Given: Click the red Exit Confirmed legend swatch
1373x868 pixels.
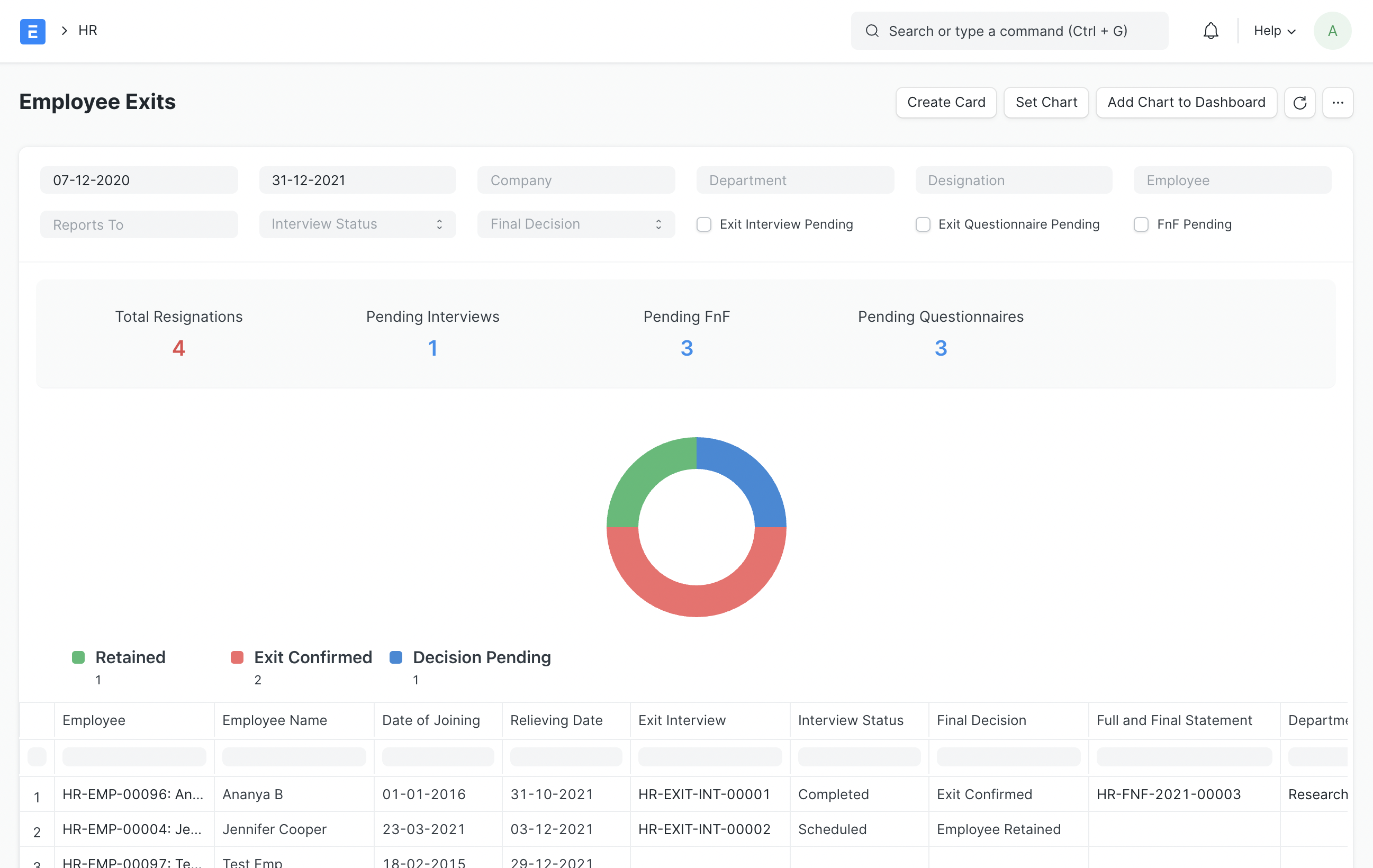Looking at the screenshot, I should (x=237, y=657).
